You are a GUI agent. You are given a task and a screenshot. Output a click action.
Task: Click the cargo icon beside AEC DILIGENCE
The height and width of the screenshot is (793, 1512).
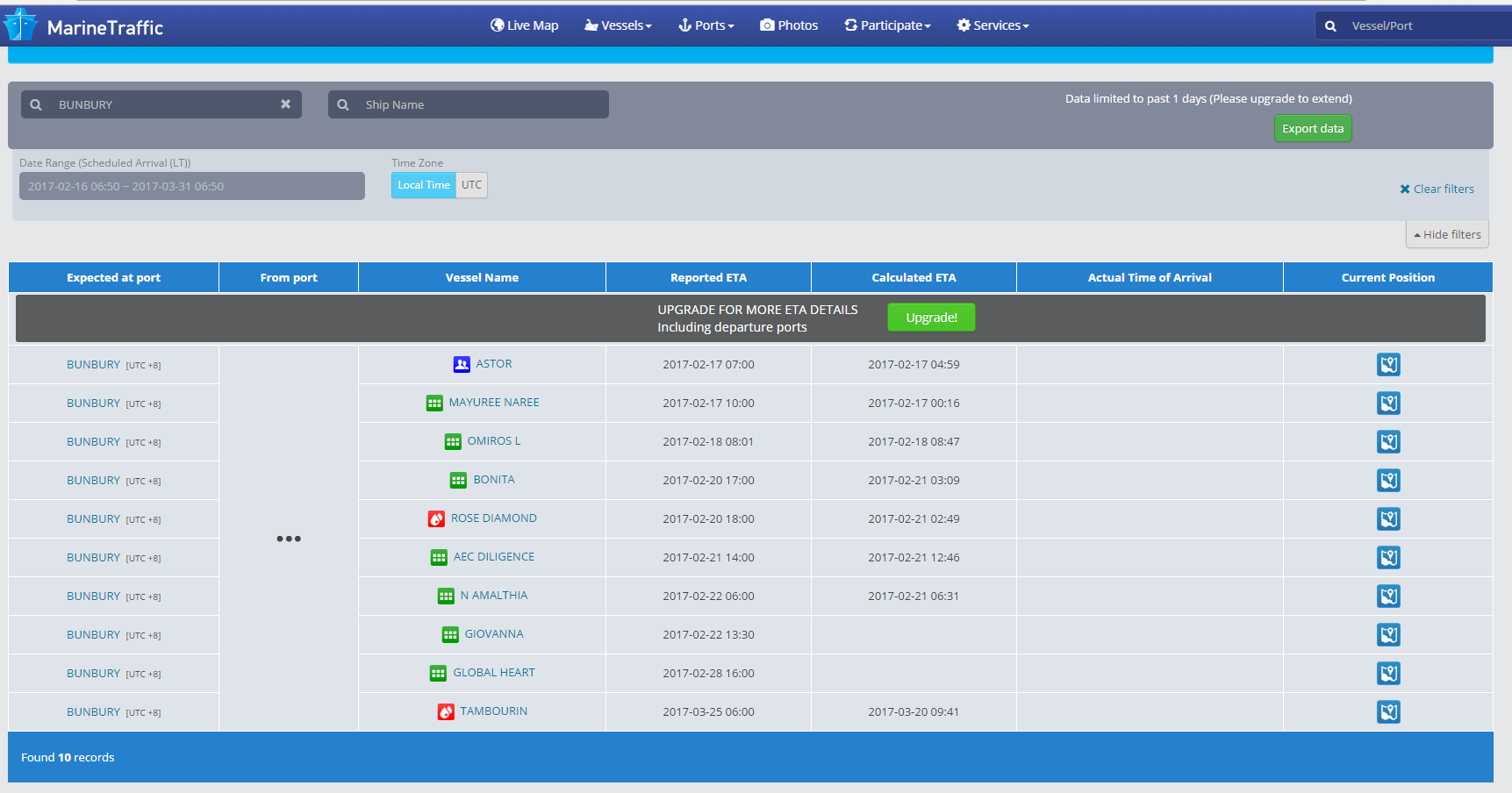[x=439, y=557]
